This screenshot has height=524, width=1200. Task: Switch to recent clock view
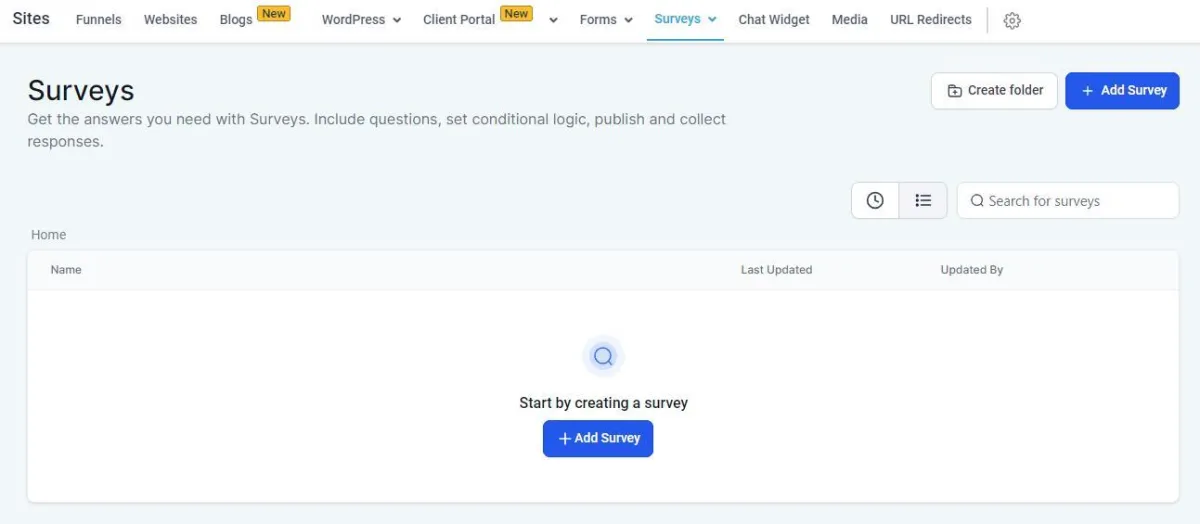coord(875,200)
